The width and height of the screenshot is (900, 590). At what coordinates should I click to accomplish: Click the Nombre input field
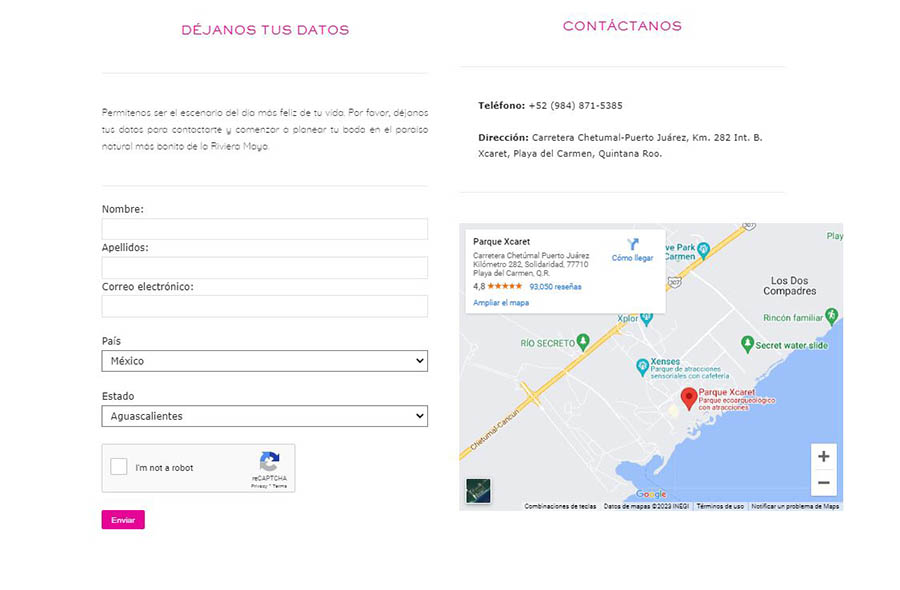264,229
